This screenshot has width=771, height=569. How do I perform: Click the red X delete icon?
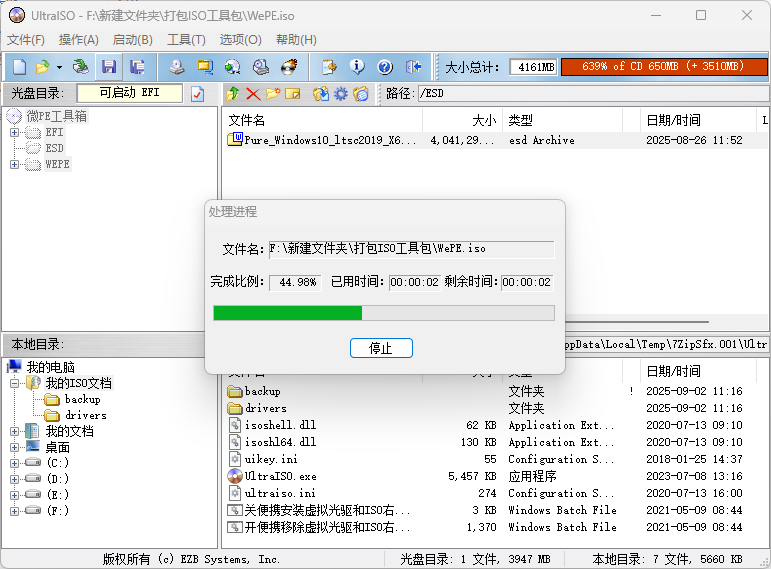coord(252,94)
